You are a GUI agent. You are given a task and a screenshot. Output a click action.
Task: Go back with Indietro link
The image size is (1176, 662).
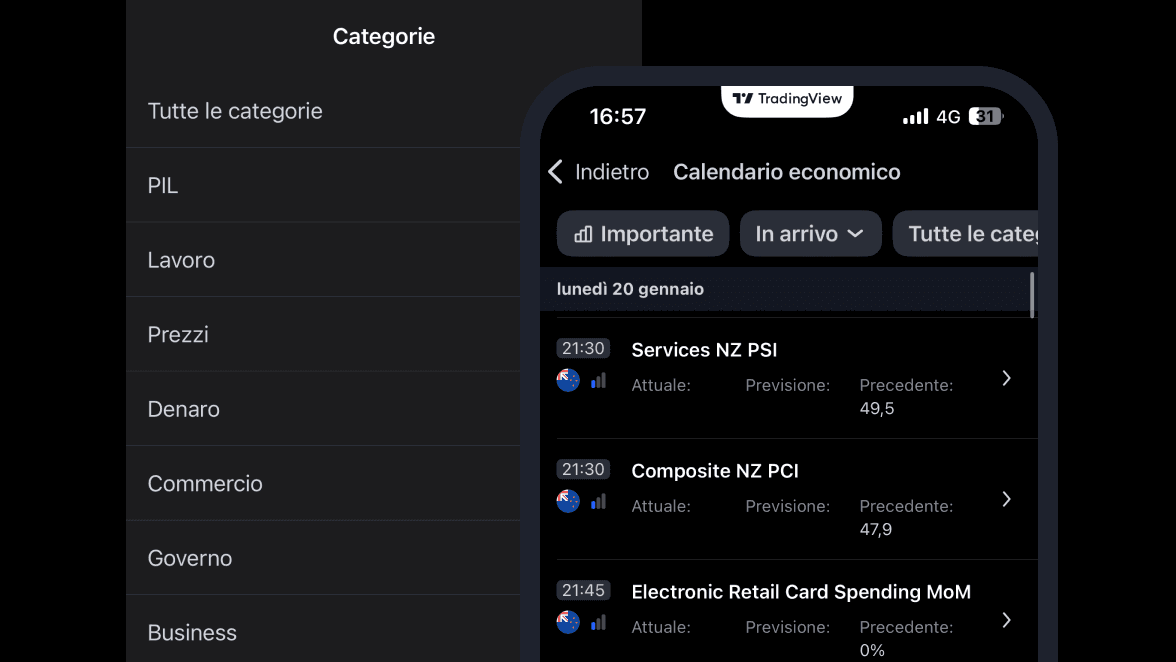pyautogui.click(x=611, y=172)
